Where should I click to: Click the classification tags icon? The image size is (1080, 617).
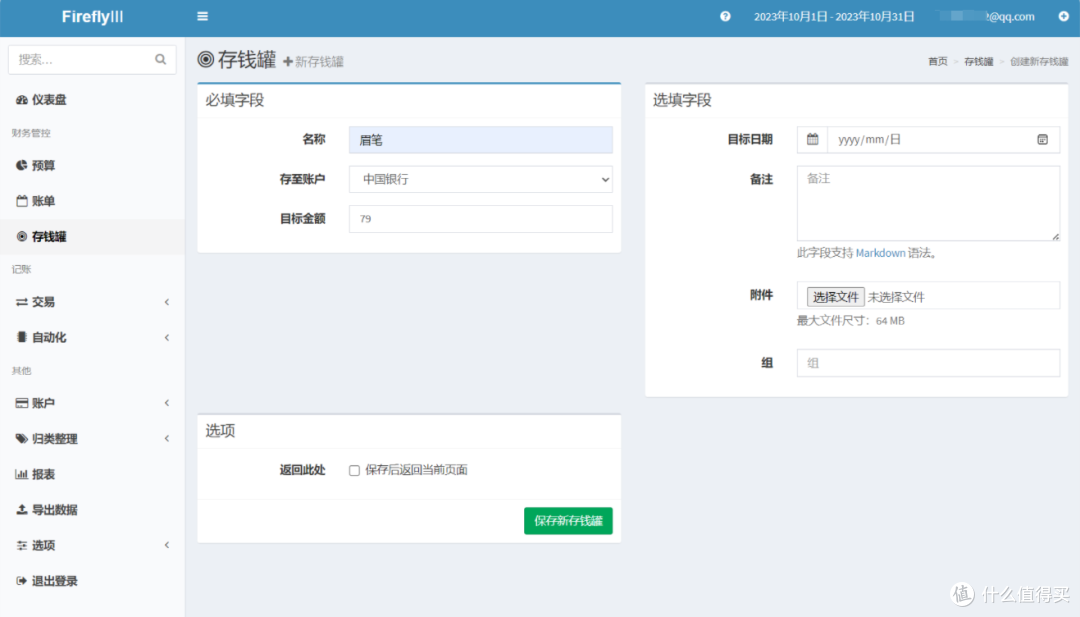[x=21, y=439]
